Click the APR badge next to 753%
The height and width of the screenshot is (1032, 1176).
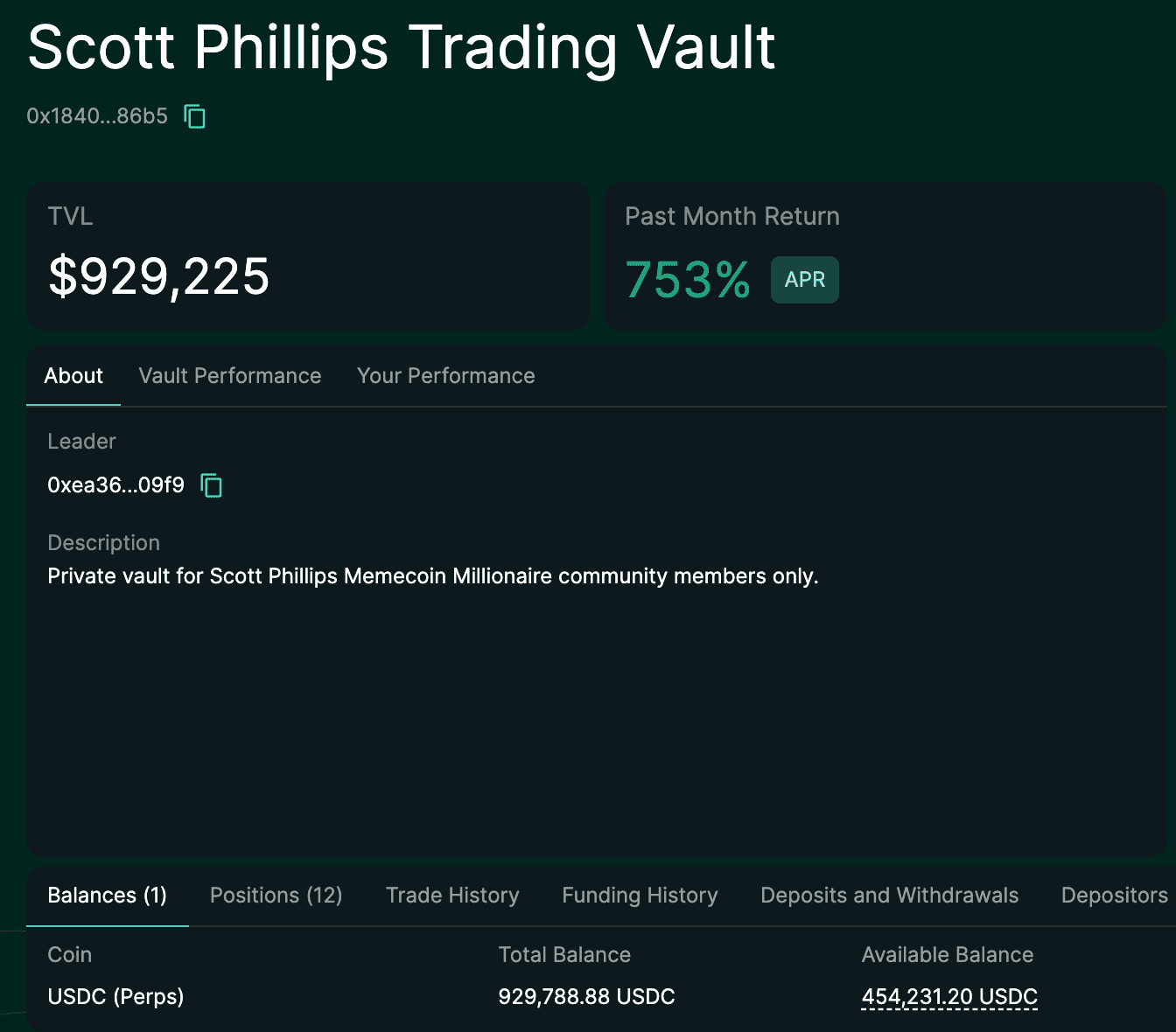pyautogui.click(x=804, y=280)
